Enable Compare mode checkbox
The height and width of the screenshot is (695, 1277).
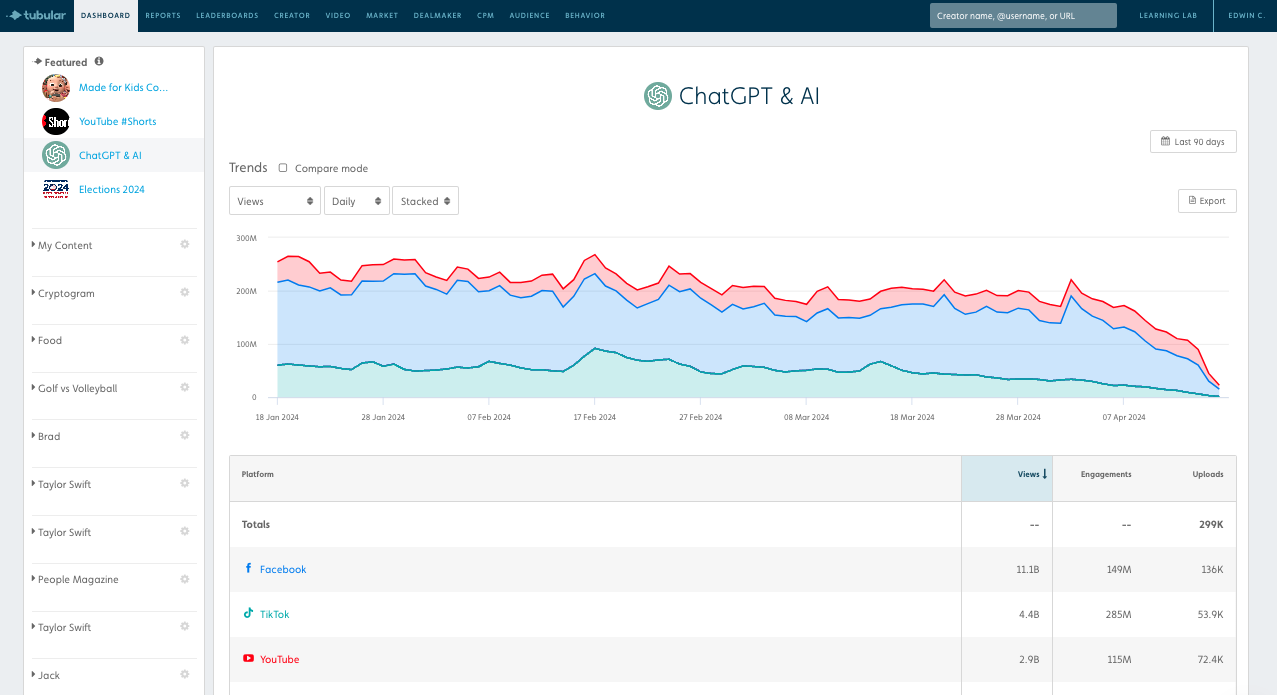point(283,168)
